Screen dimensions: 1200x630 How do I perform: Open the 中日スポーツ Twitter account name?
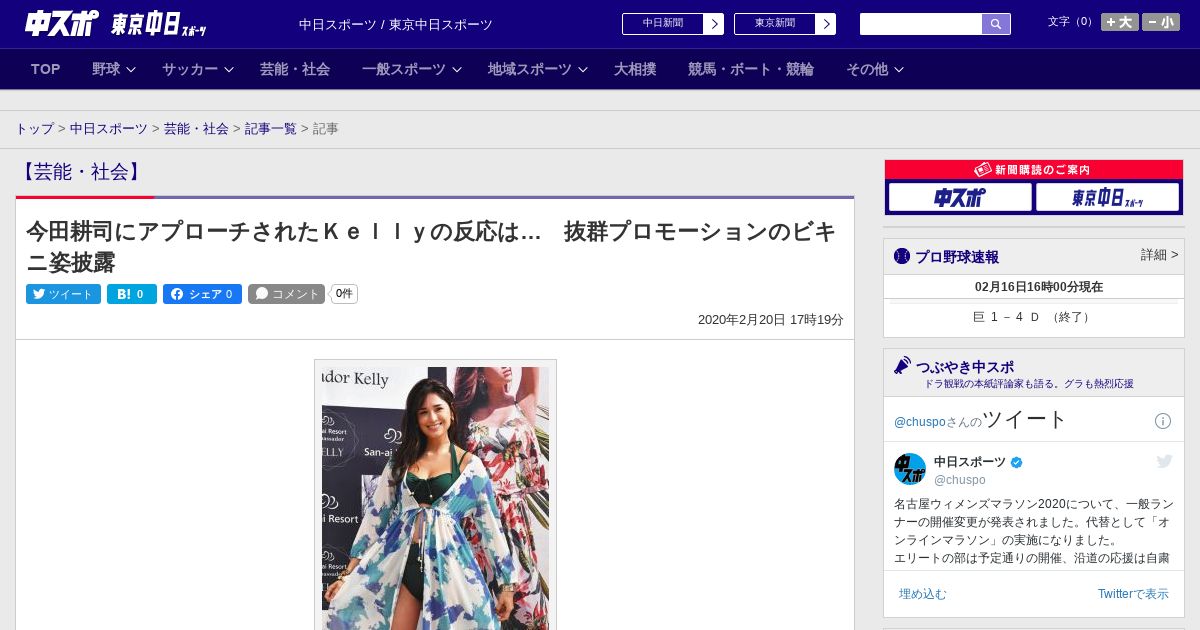coord(970,462)
